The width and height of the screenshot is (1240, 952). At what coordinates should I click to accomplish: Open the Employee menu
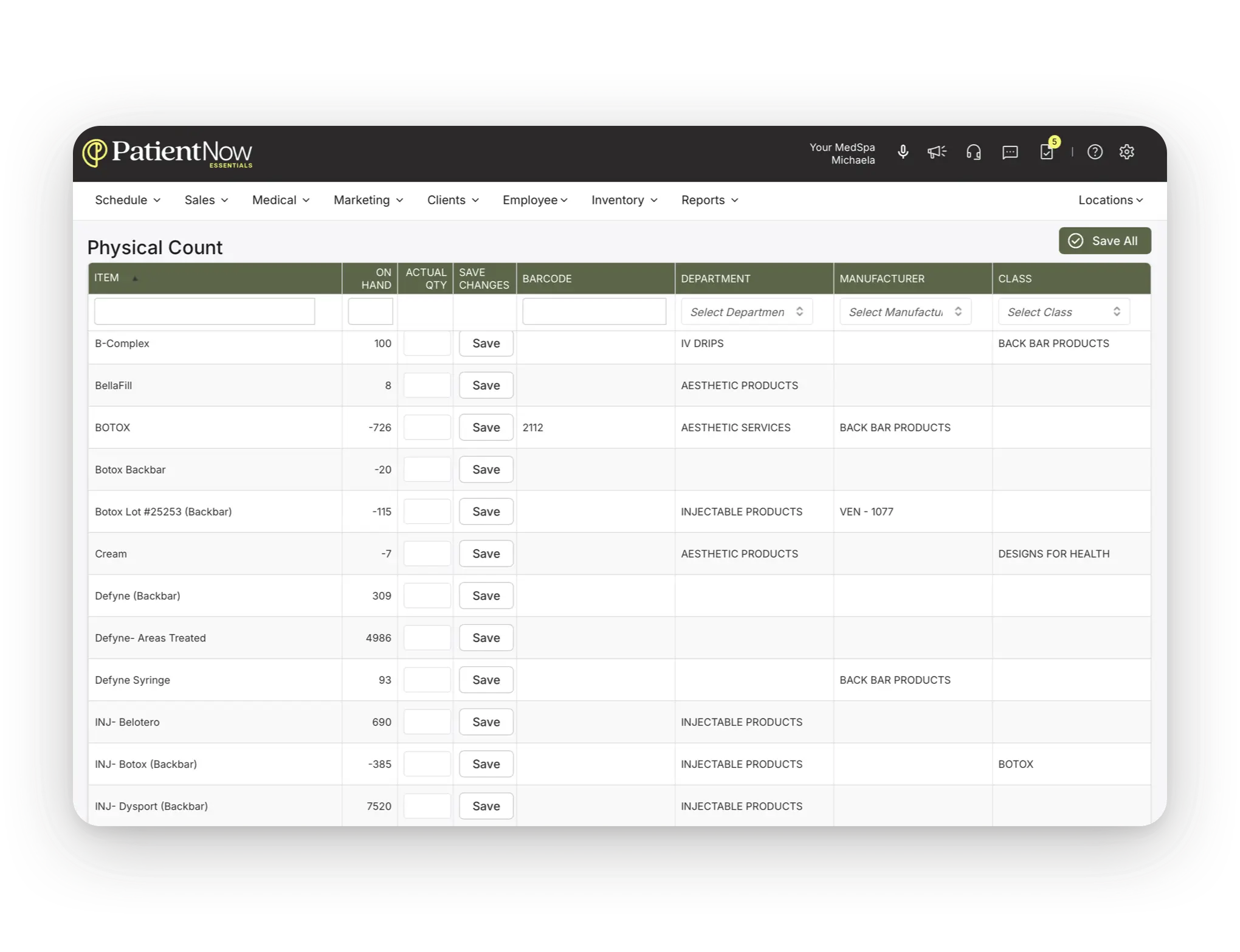(x=535, y=200)
